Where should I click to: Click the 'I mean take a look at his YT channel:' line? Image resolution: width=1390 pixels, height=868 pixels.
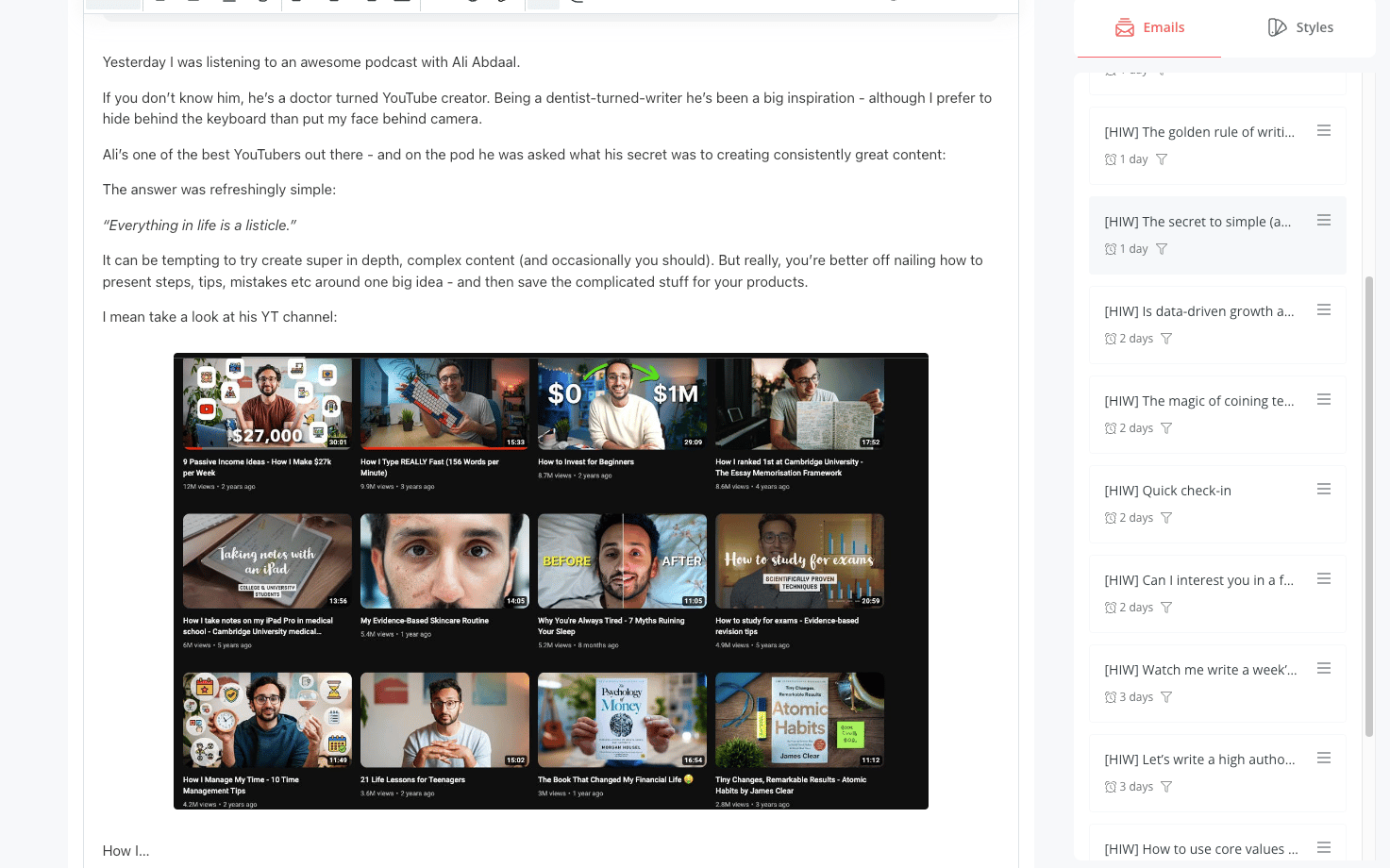[x=220, y=317]
